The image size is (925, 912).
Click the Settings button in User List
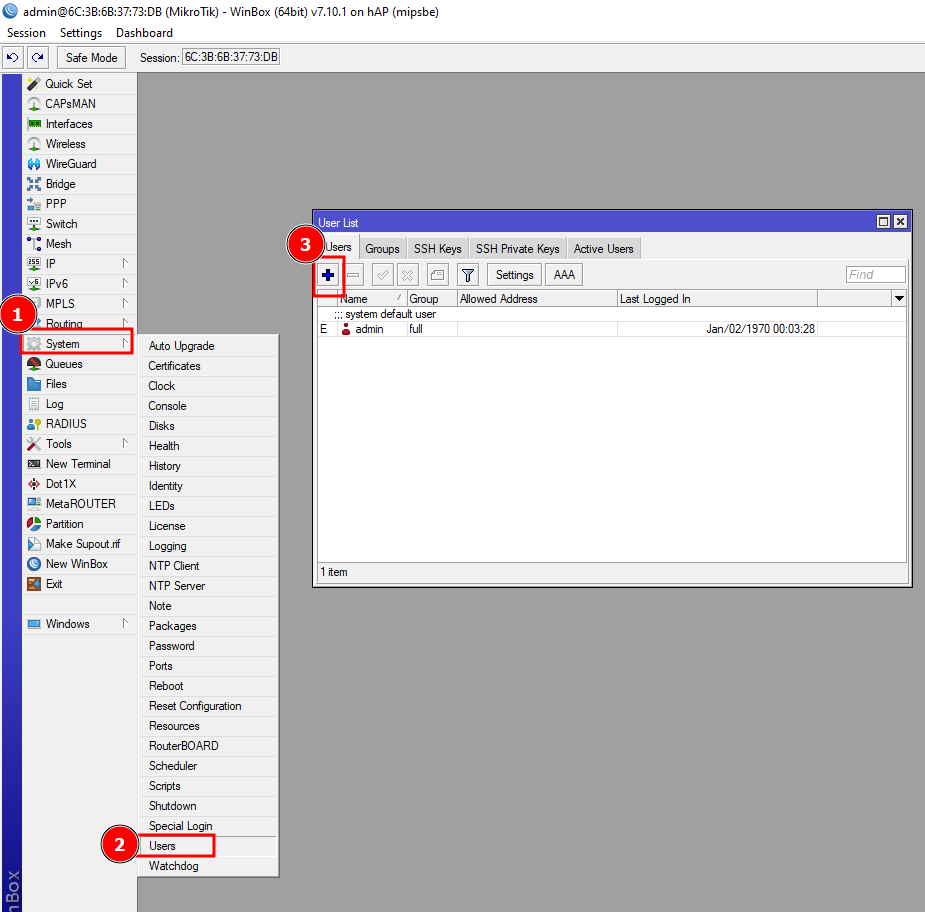point(514,275)
